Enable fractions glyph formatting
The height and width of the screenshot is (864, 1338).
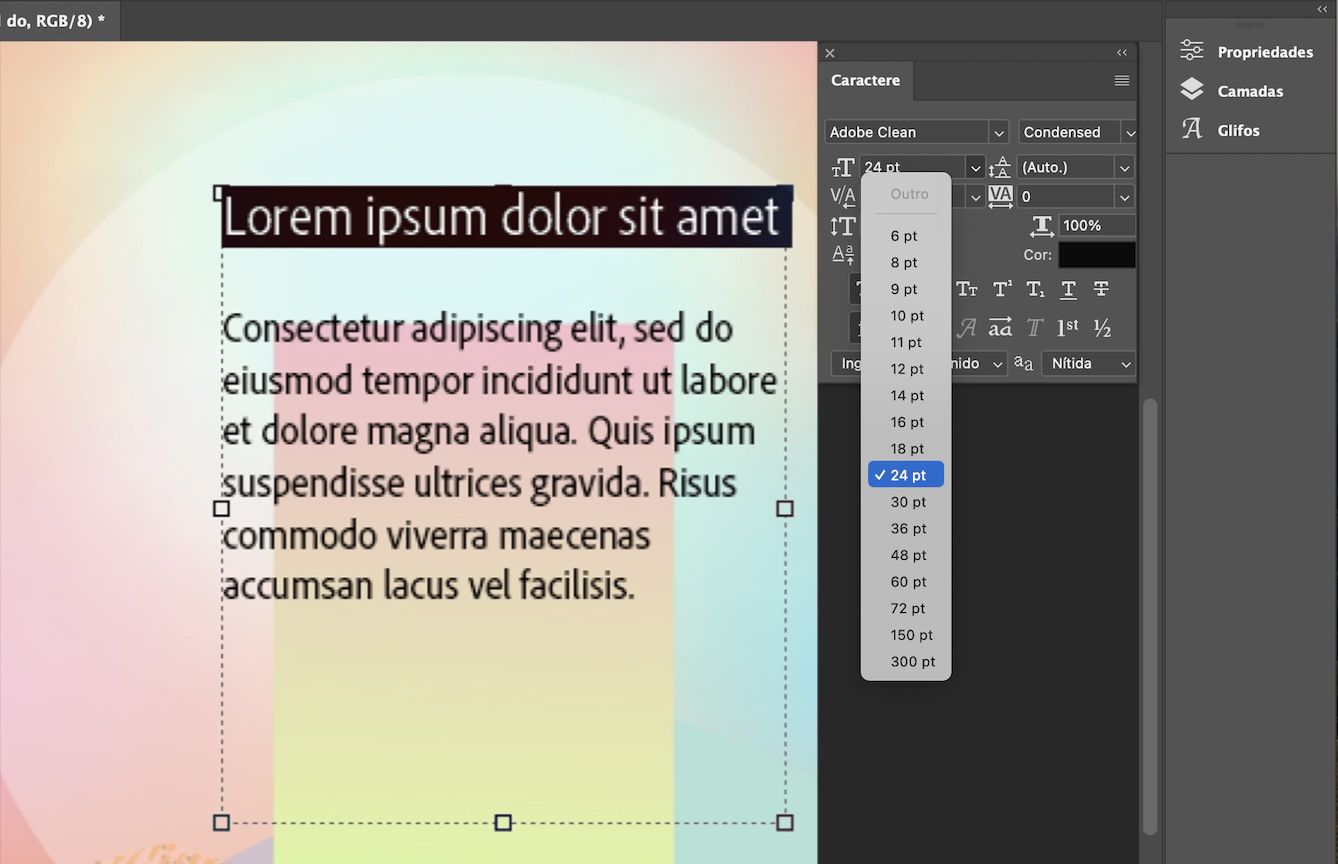coord(1101,327)
